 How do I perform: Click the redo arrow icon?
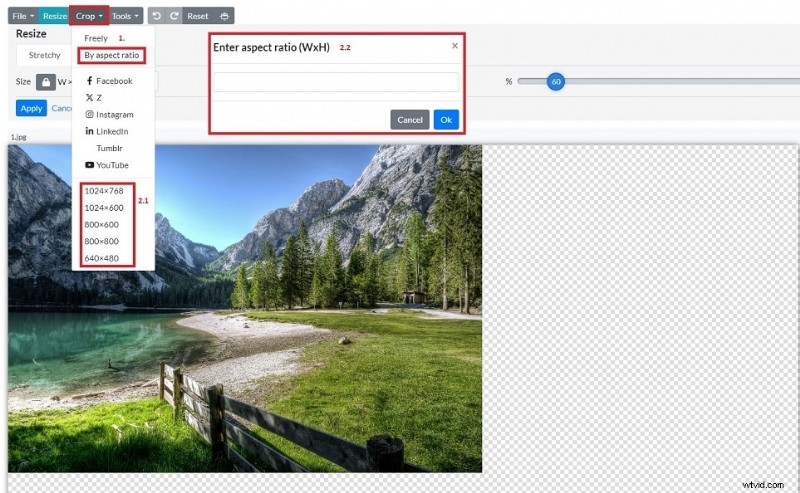click(174, 16)
